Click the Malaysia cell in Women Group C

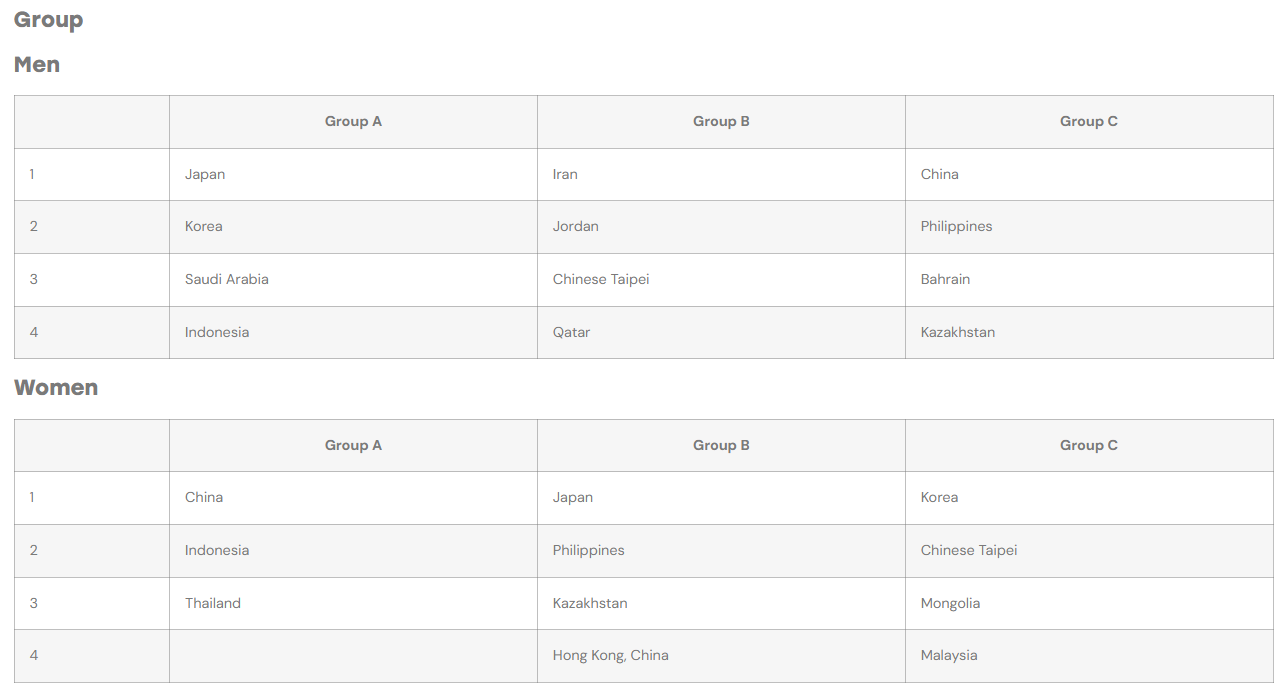(x=1089, y=656)
